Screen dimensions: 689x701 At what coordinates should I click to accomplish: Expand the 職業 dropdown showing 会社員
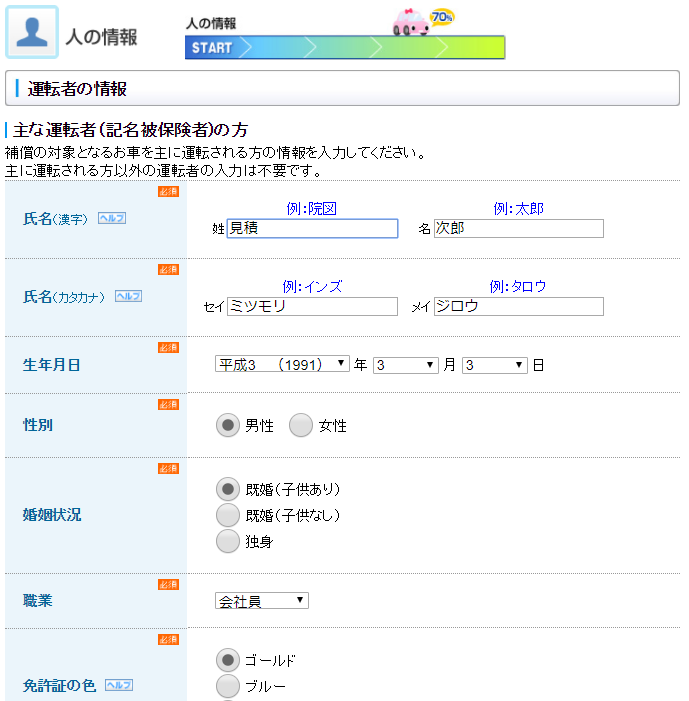pyautogui.click(x=262, y=601)
